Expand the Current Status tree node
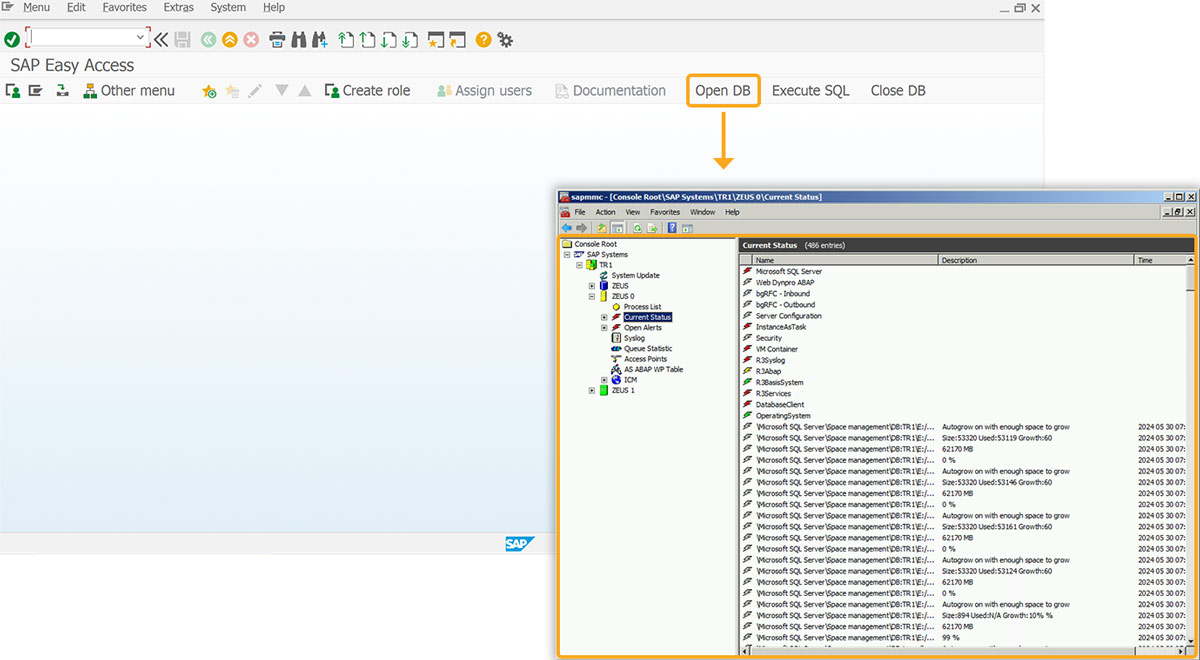This screenshot has height=660, width=1200. [604, 317]
